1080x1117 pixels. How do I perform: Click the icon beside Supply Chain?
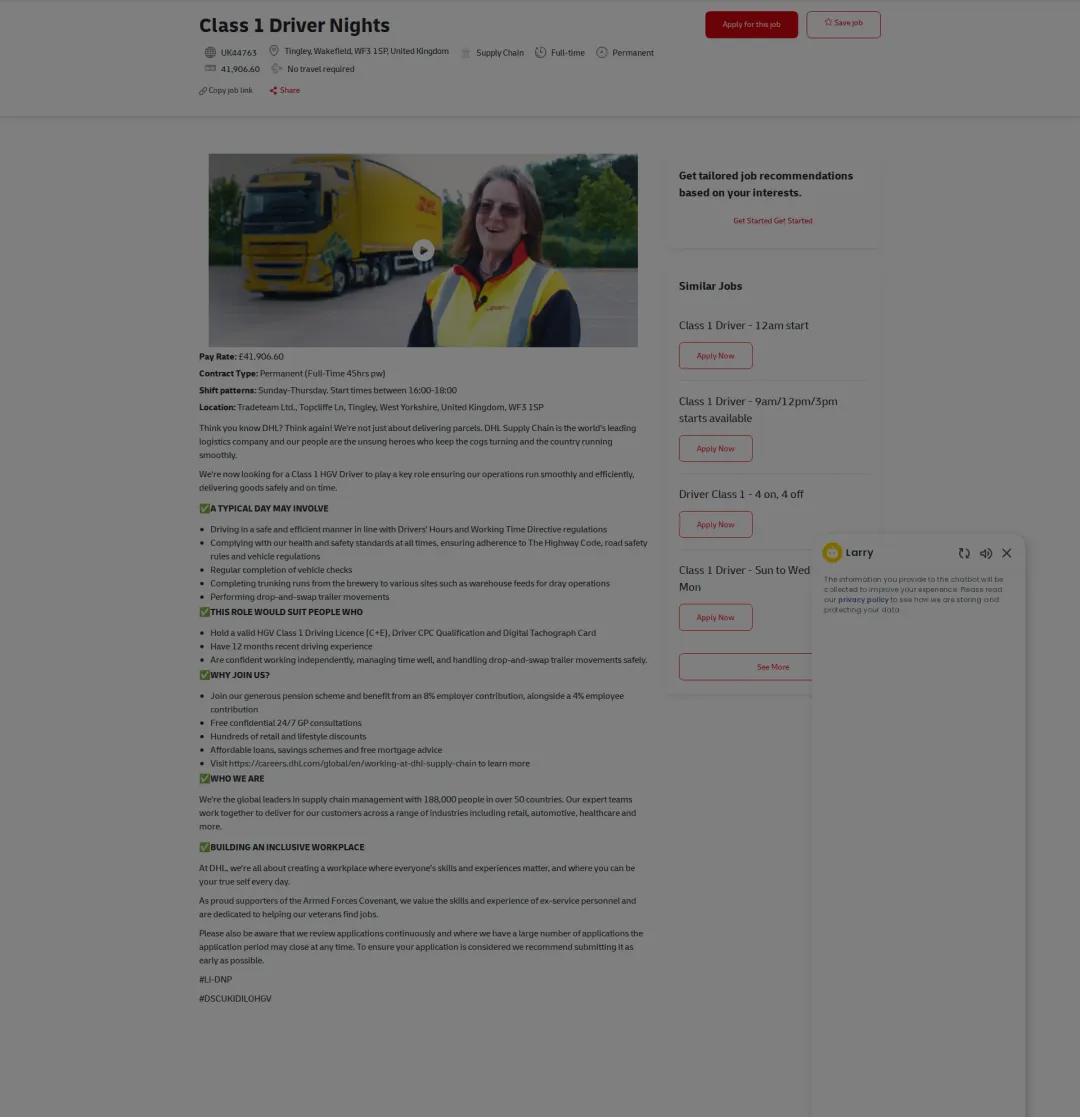[x=466, y=53]
